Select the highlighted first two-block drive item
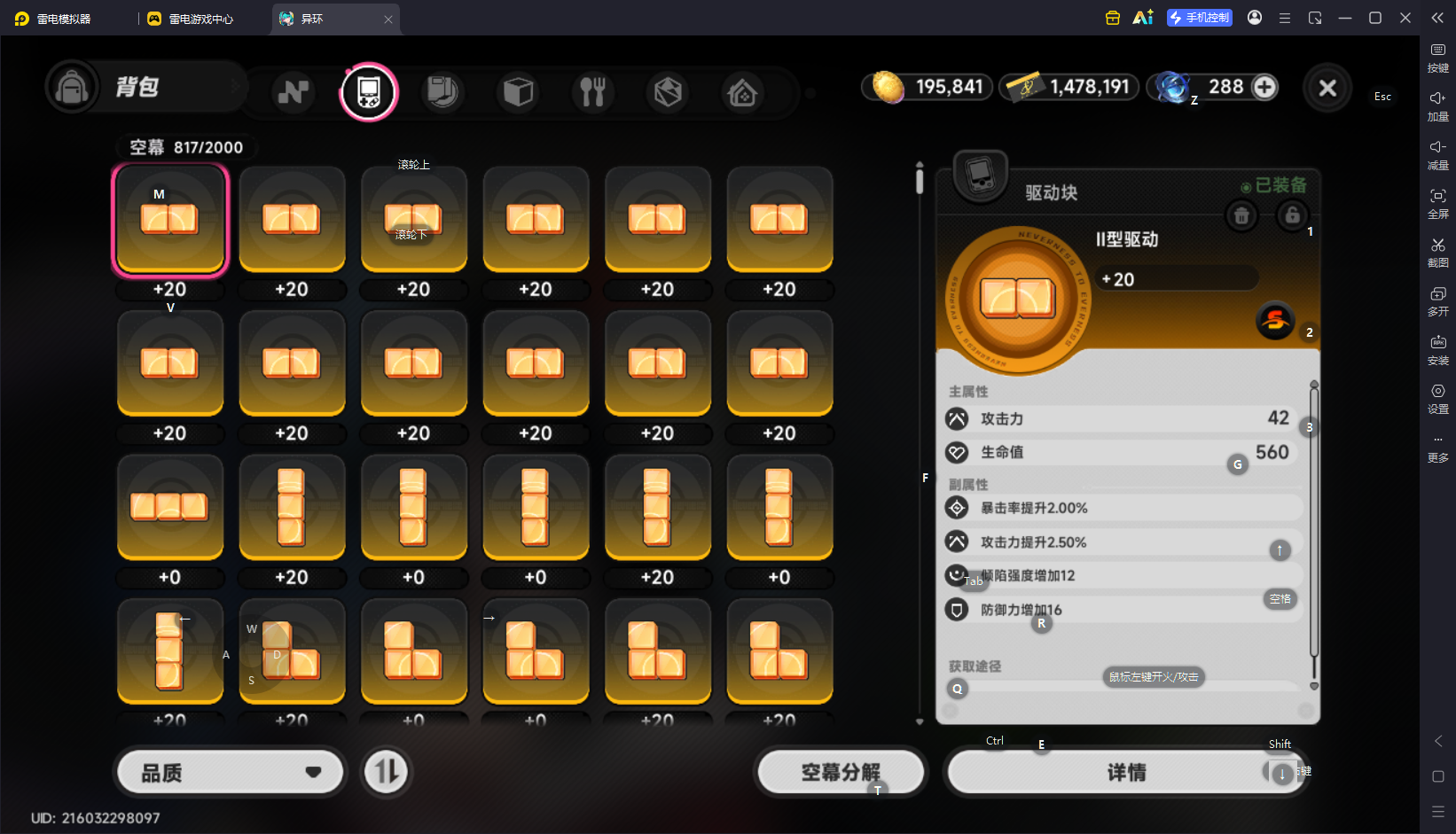 169,220
